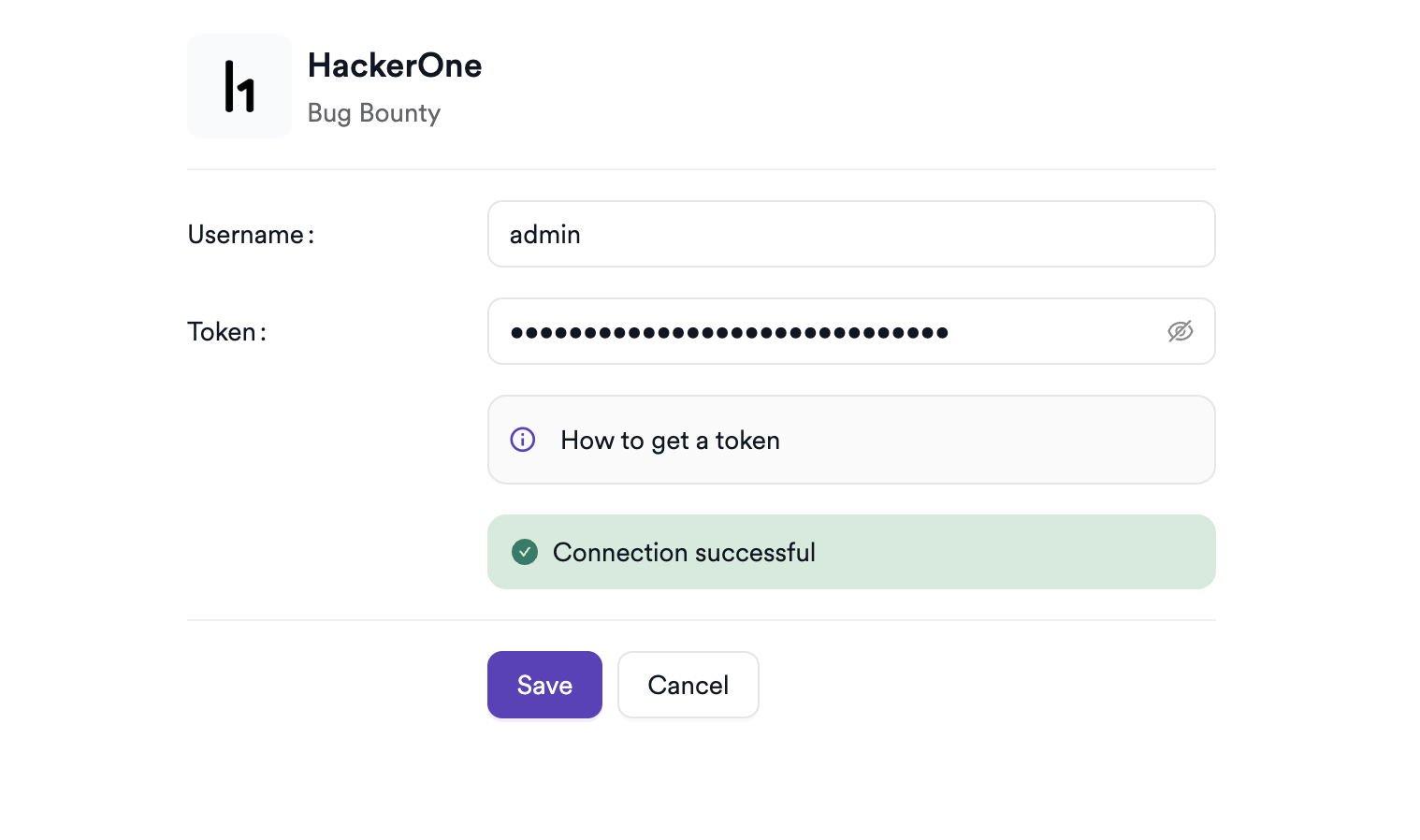The image size is (1420, 840).
Task: Click the Username field label
Action: tap(250, 235)
